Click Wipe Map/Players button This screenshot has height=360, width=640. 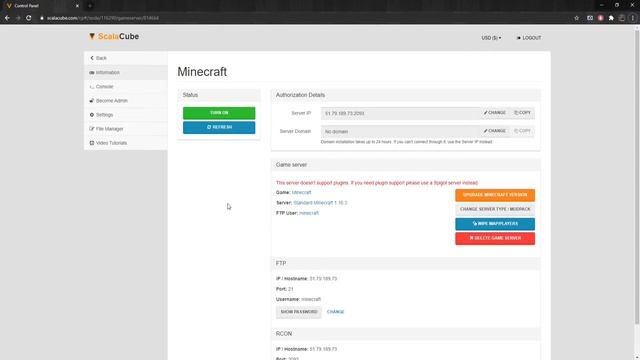495,224
